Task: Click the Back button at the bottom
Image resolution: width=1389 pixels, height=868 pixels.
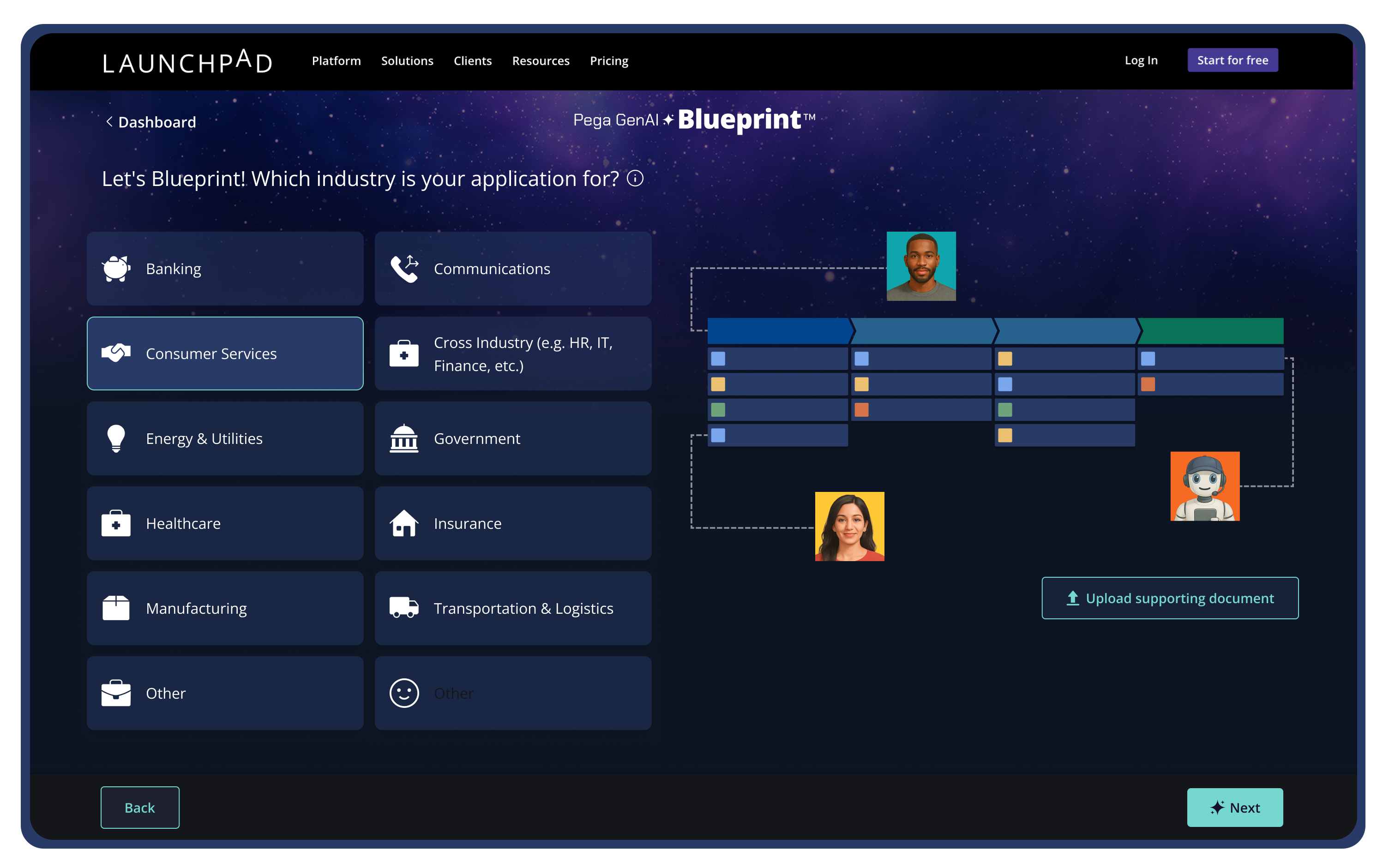Action: tap(139, 807)
